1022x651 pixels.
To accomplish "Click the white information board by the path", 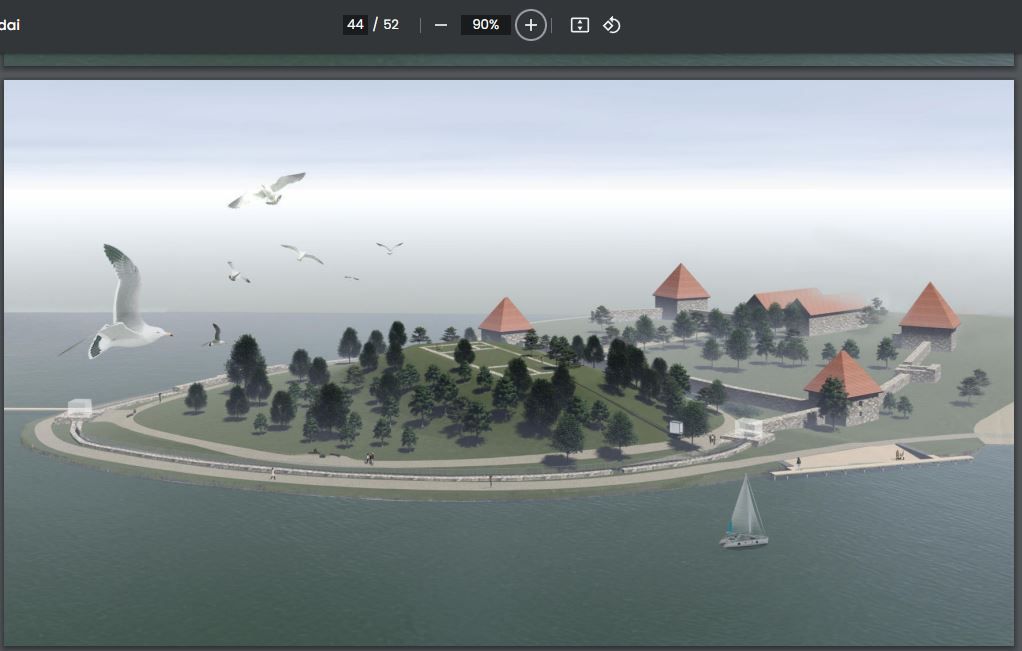I will 677,427.
